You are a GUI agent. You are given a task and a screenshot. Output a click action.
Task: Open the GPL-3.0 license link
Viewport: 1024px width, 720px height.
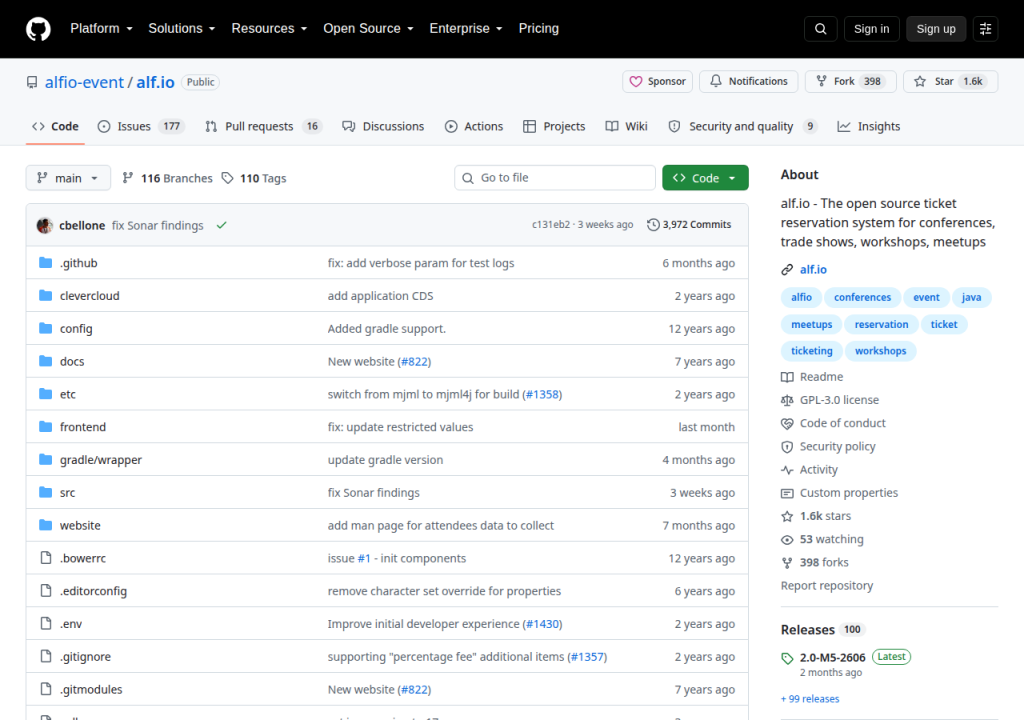[830, 400]
